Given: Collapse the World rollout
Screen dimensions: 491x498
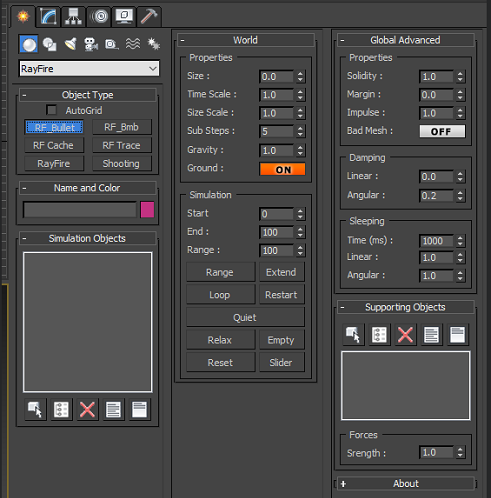Looking at the screenshot, I should (245, 40).
